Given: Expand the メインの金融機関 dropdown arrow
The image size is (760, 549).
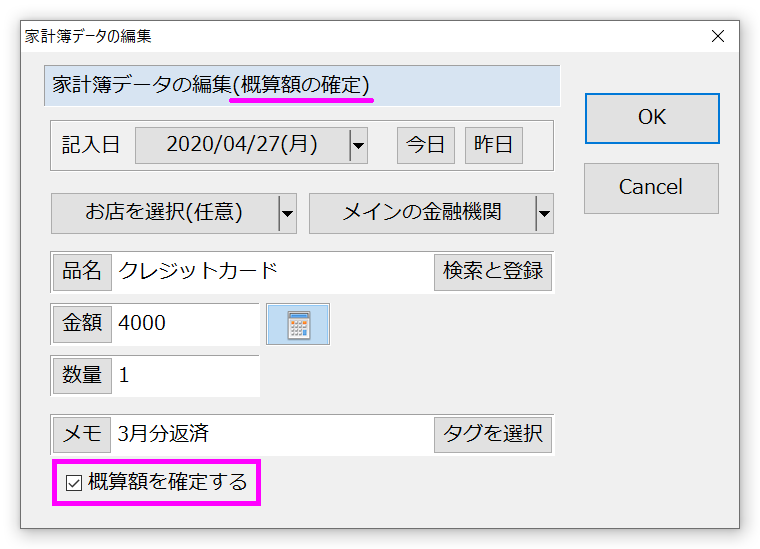Looking at the screenshot, I should [x=544, y=213].
